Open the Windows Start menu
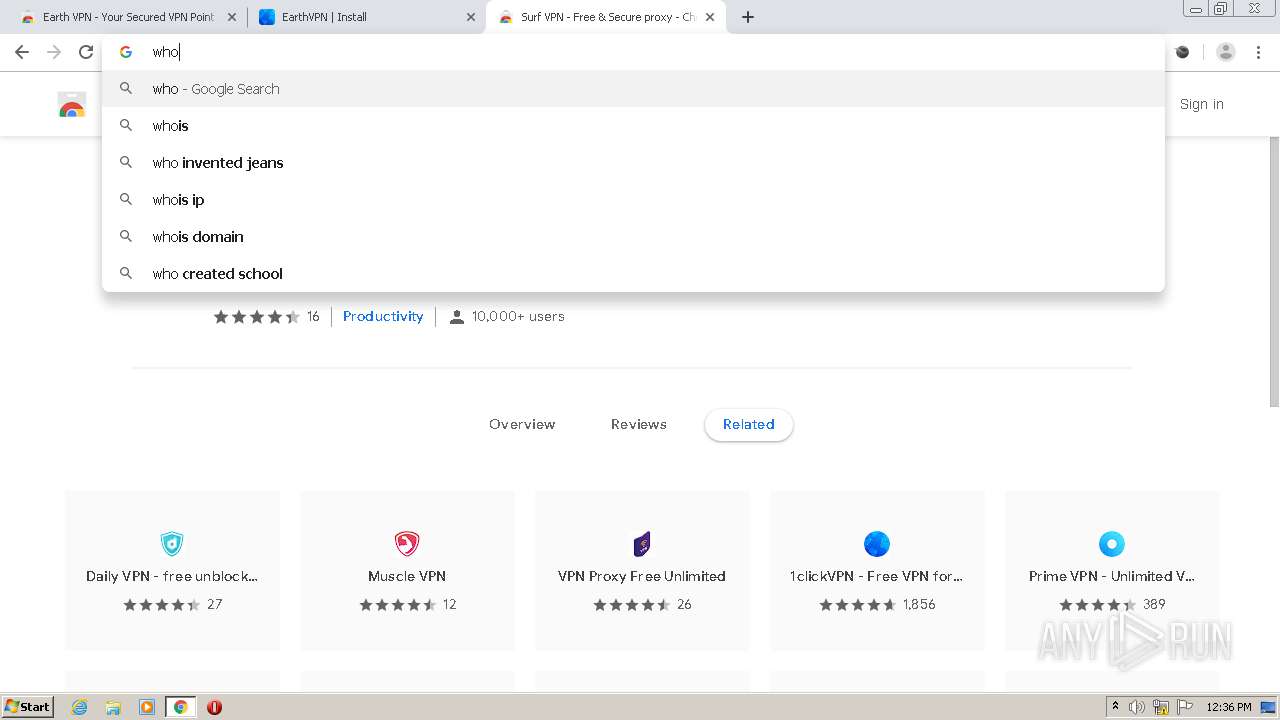This screenshot has height=720, width=1280. point(28,706)
